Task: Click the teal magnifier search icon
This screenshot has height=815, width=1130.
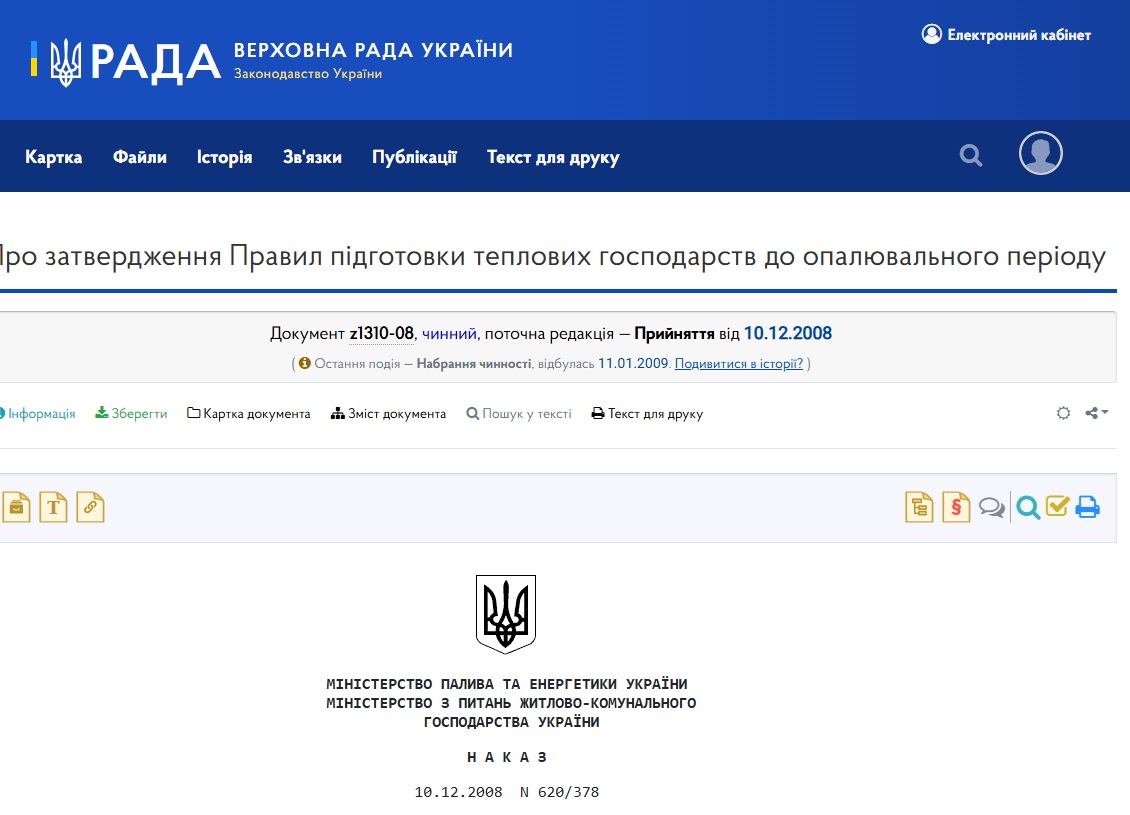Action: [1028, 508]
